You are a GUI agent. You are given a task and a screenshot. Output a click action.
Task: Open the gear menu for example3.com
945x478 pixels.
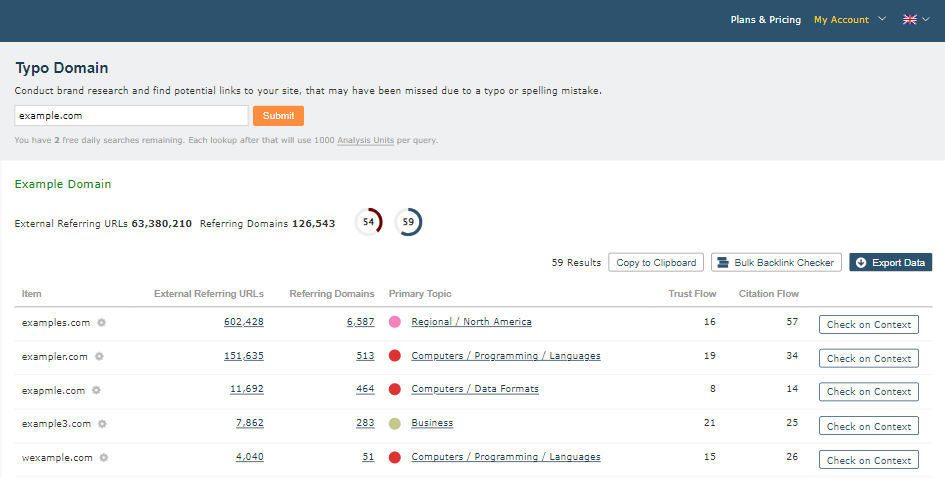[x=102, y=424]
